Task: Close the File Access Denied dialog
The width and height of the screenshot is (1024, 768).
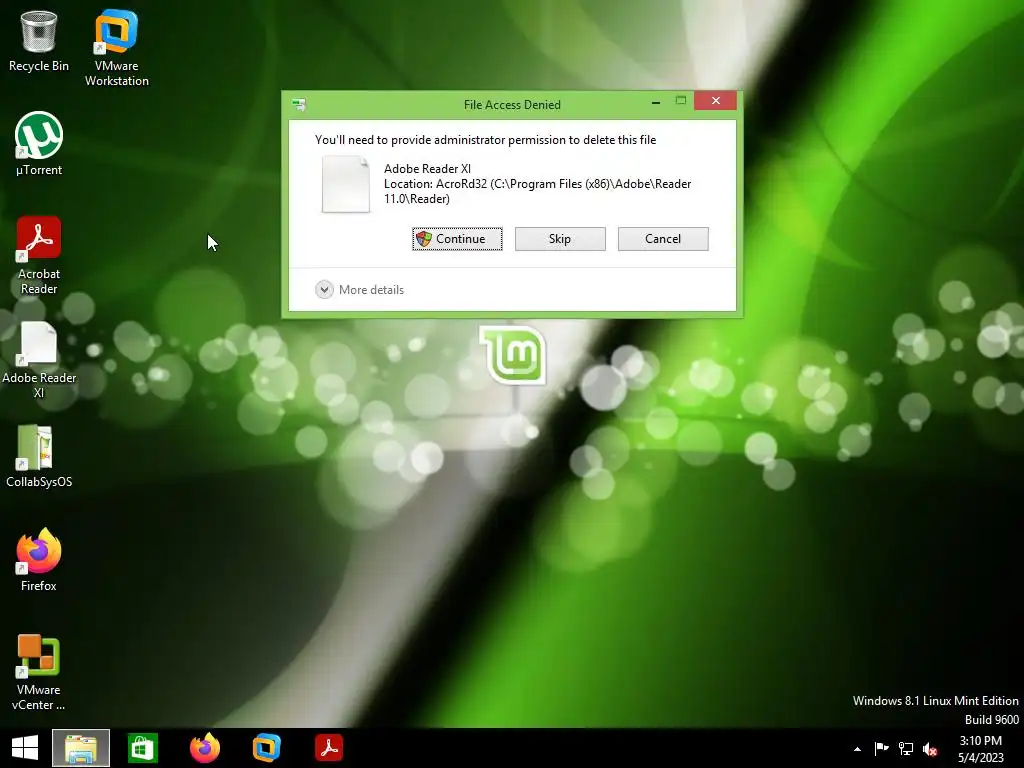Action: [715, 101]
